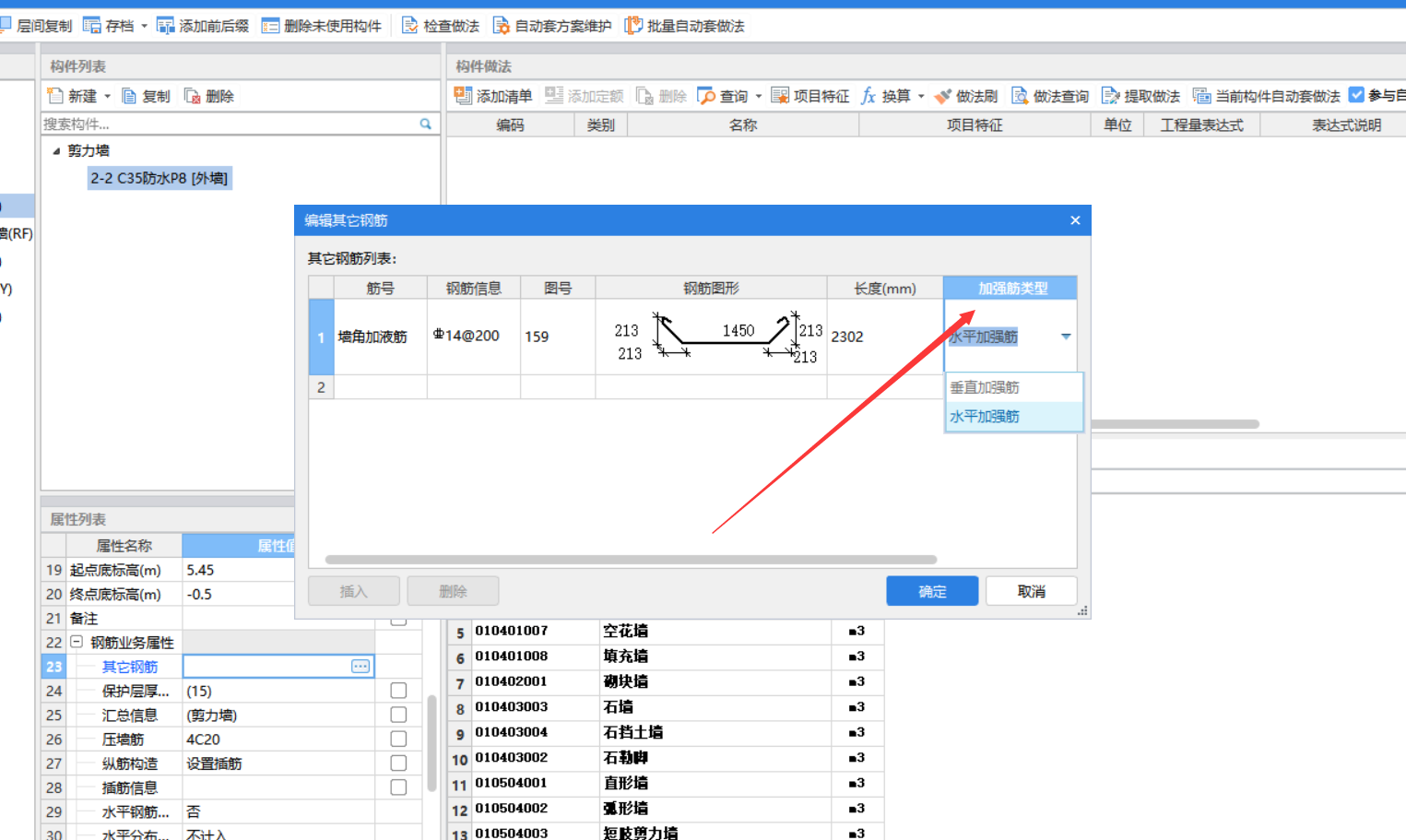Click the 长度(mm) column header
This screenshot has width=1406, height=840.
tap(885, 289)
